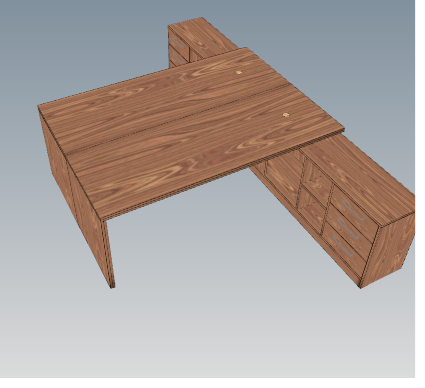Pick the bottom drawer handle of side cabinet
The image size is (425, 388).
coord(343,246)
